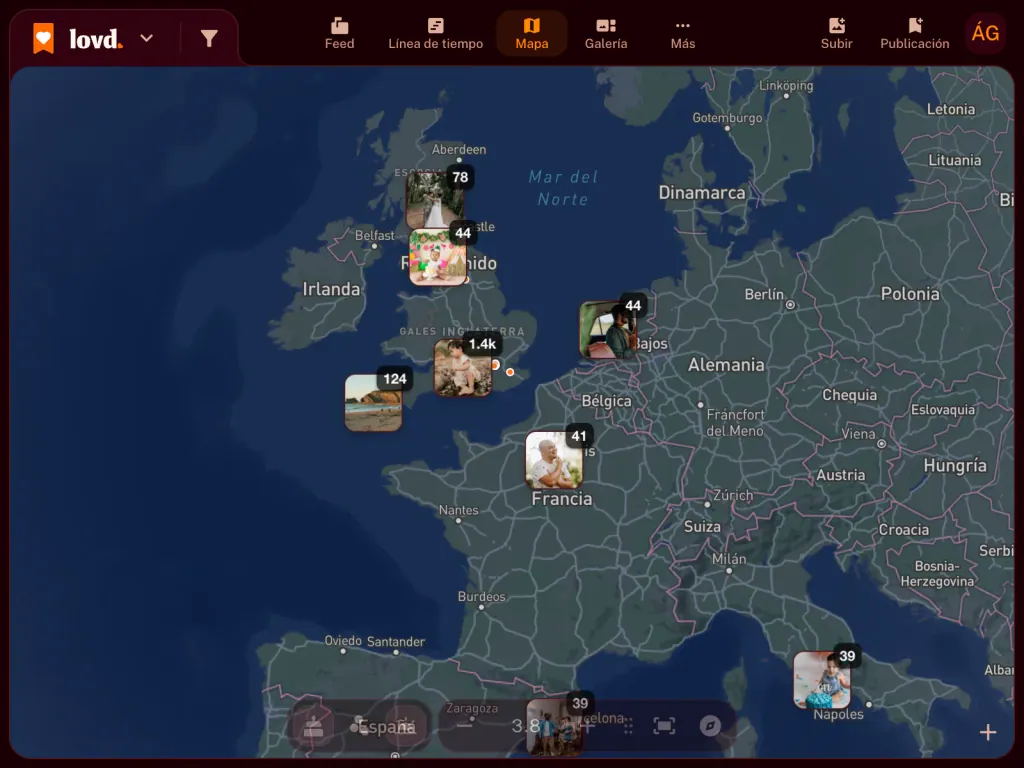The image size is (1024, 768).
Task: Click the plus icon at map's bottom-right corner
Action: coord(988,733)
